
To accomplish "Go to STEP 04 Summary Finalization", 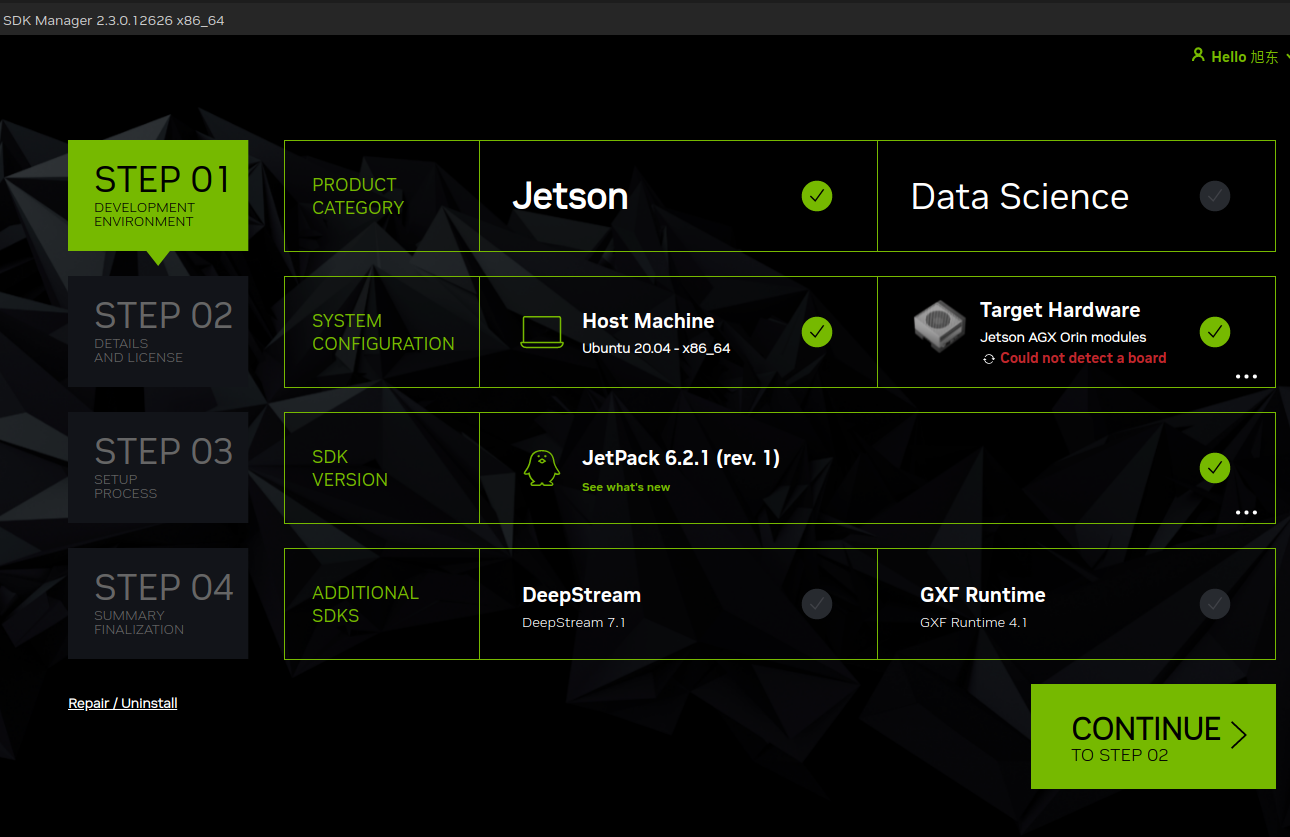I will click(158, 604).
